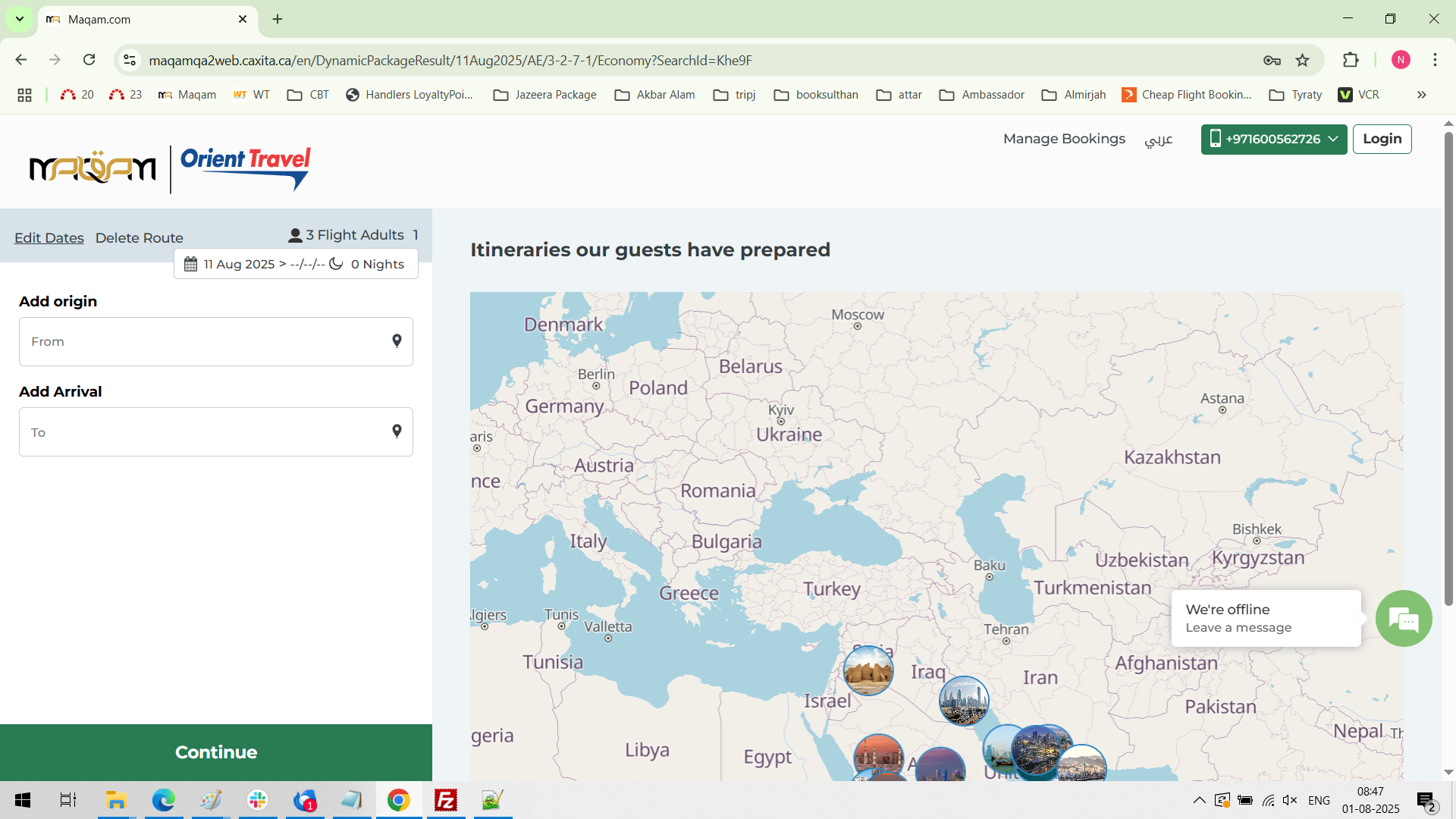Open FileZilla from the taskbar
Viewport: 1456px width, 819px height.
[x=446, y=800]
